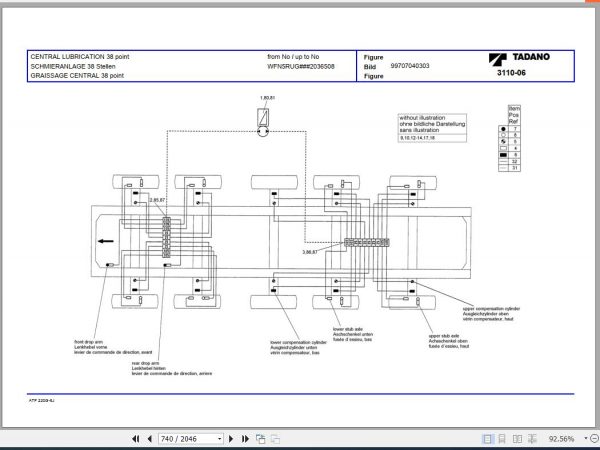This screenshot has height=450, width=600.
Task: Jump to the last page
Action: (245, 439)
